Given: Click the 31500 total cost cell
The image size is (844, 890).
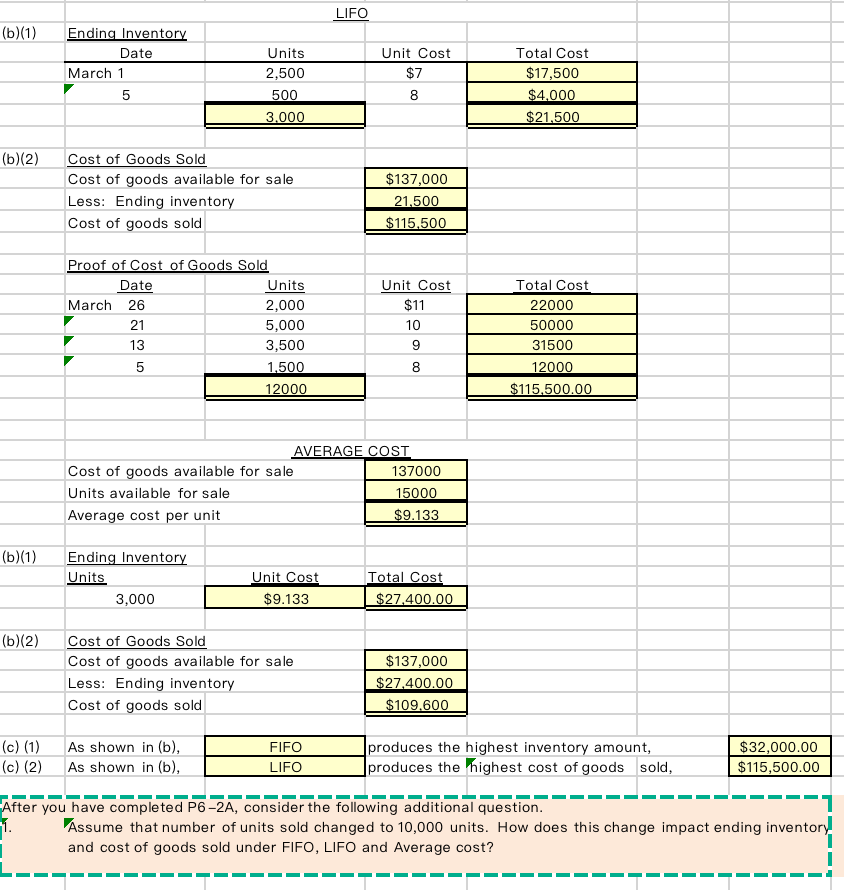Looking at the screenshot, I should (x=552, y=345).
